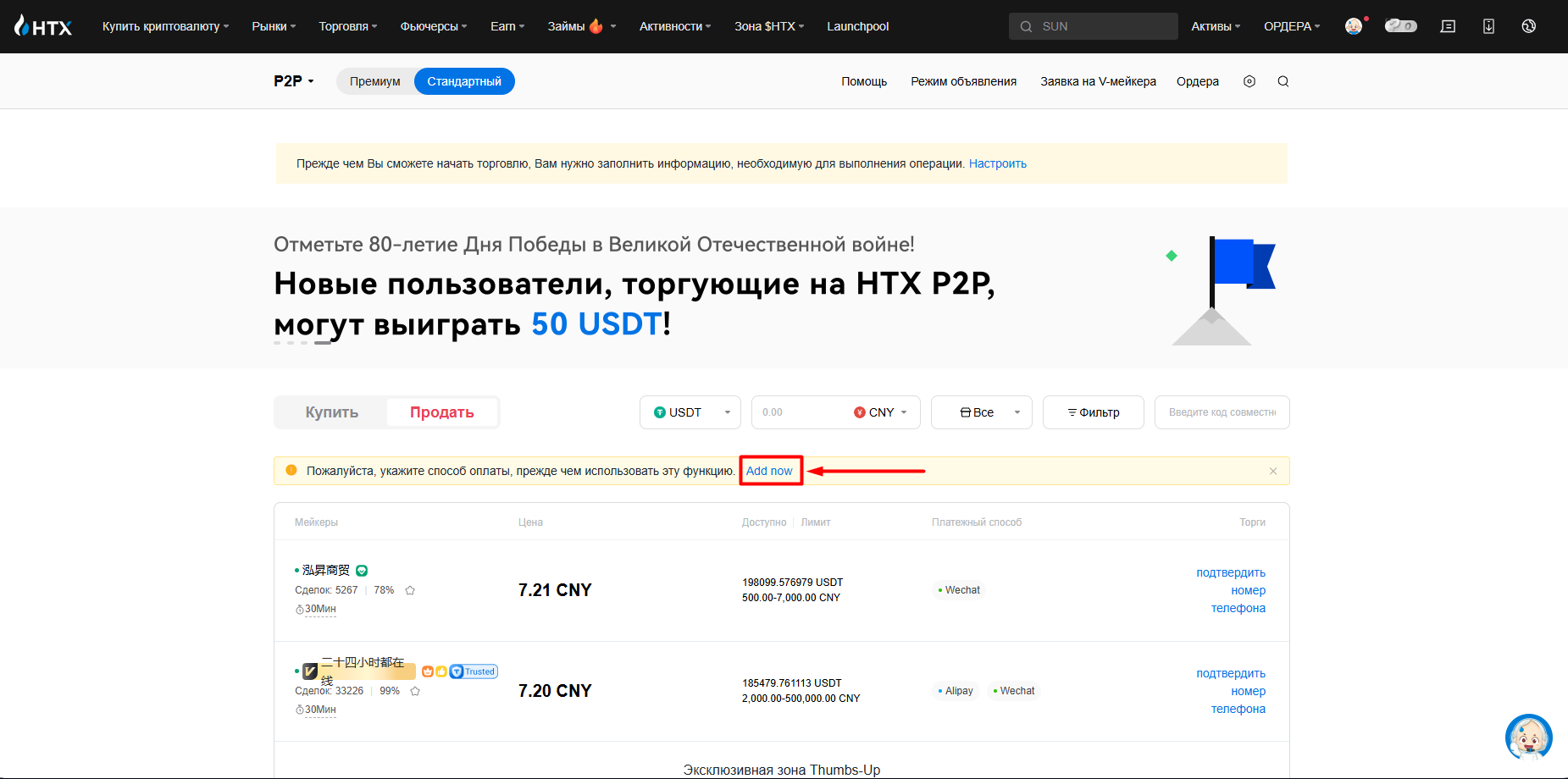Open Режим объявления
Screen dimensions: 1568x779
click(964, 81)
